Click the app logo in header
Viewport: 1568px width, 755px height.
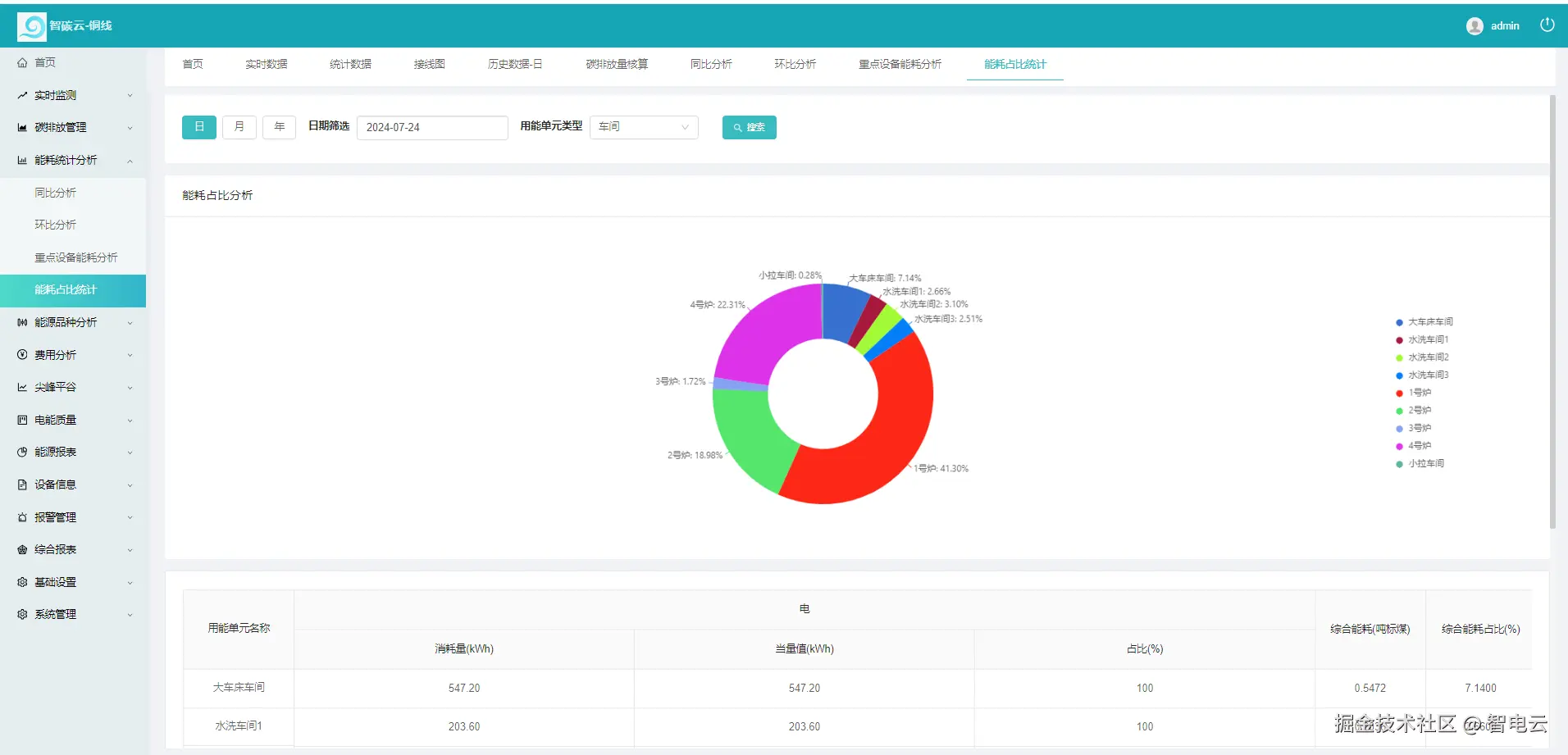32,27
